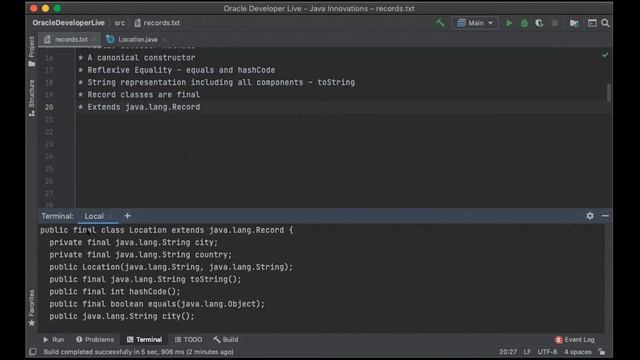Run the application with green play icon

coord(509,23)
